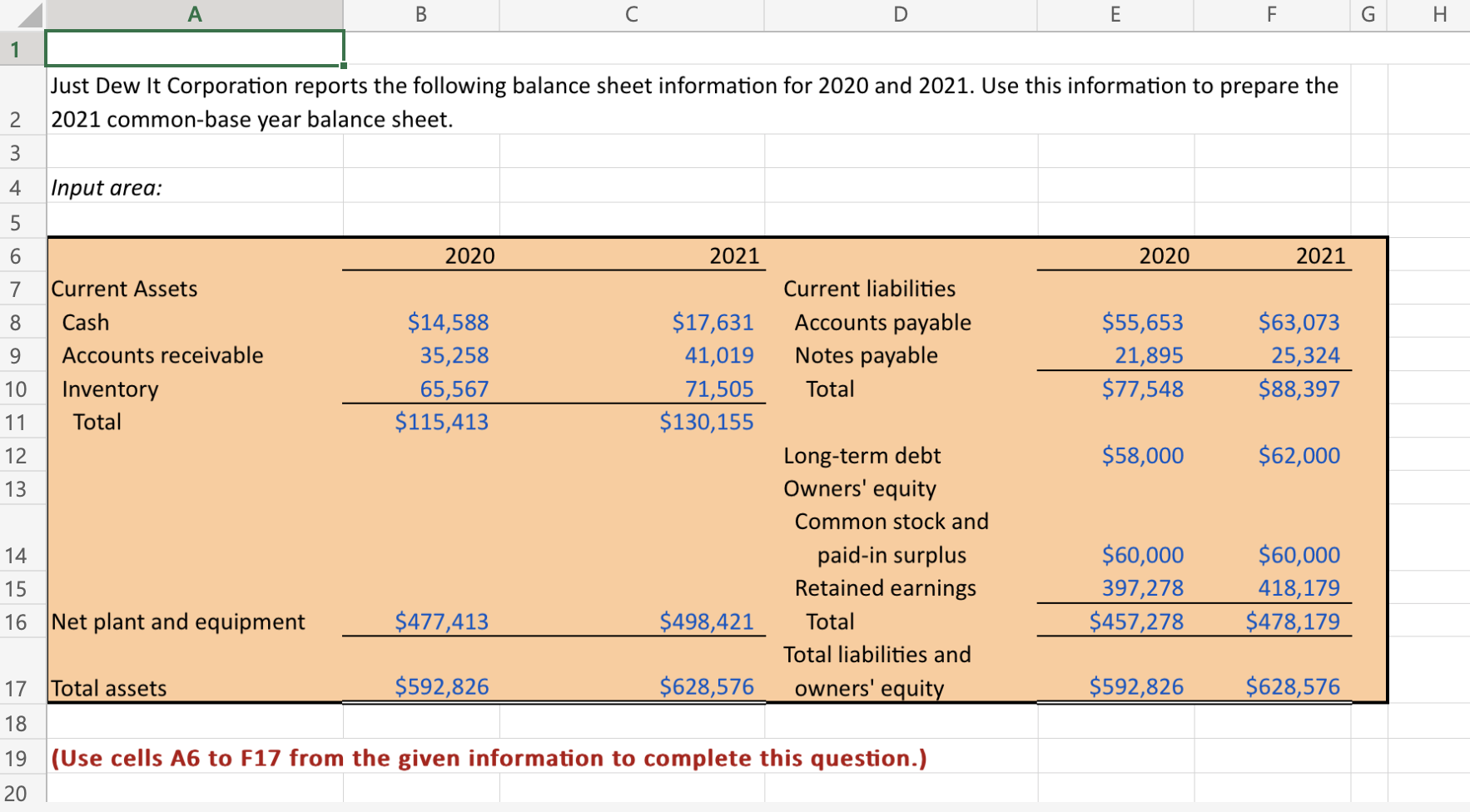Select the 2020 Total assets value $592,826

441,686
